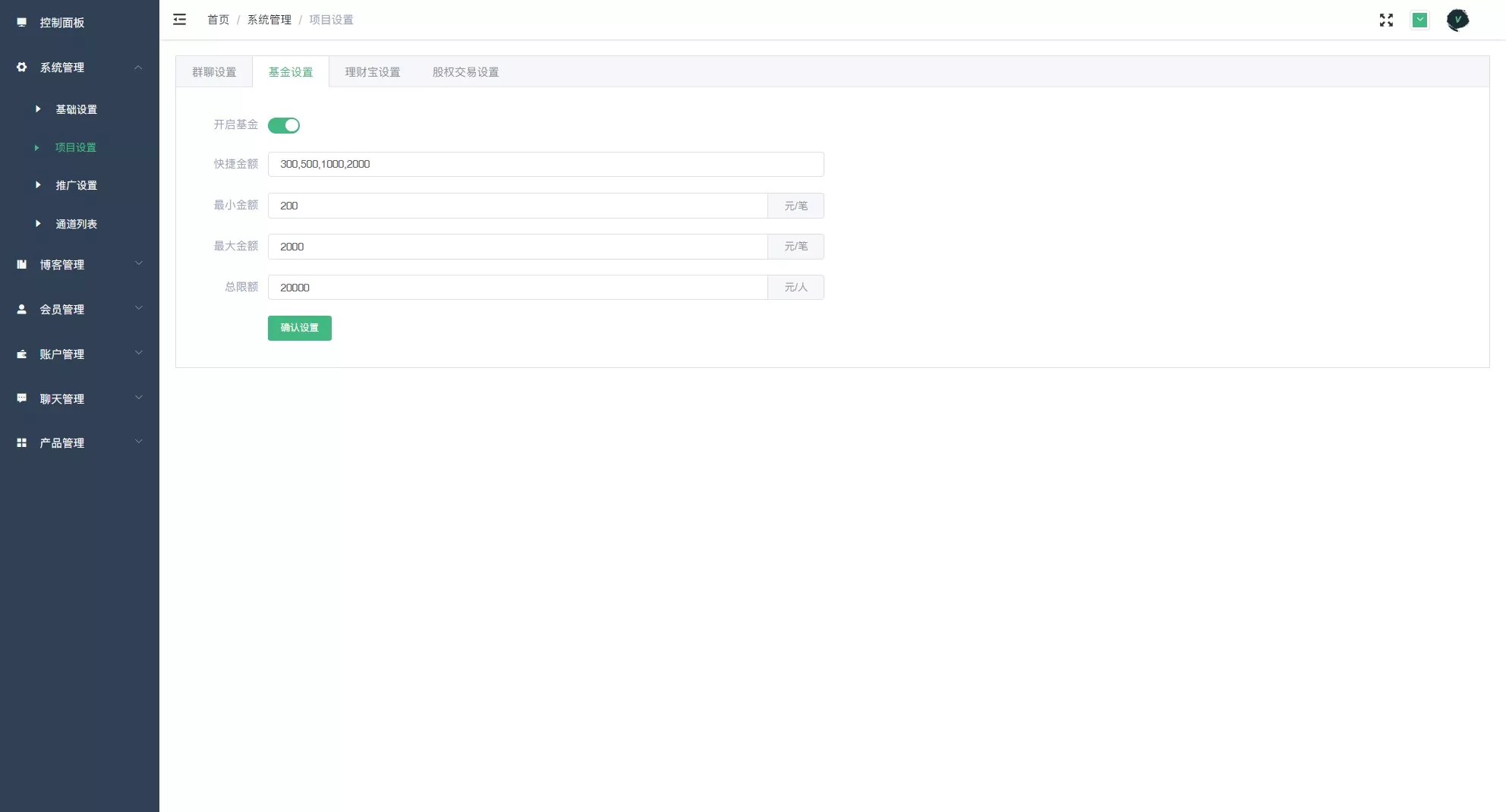1506x812 pixels.
Task: Select the 股权交易设置 tab
Action: (465, 72)
